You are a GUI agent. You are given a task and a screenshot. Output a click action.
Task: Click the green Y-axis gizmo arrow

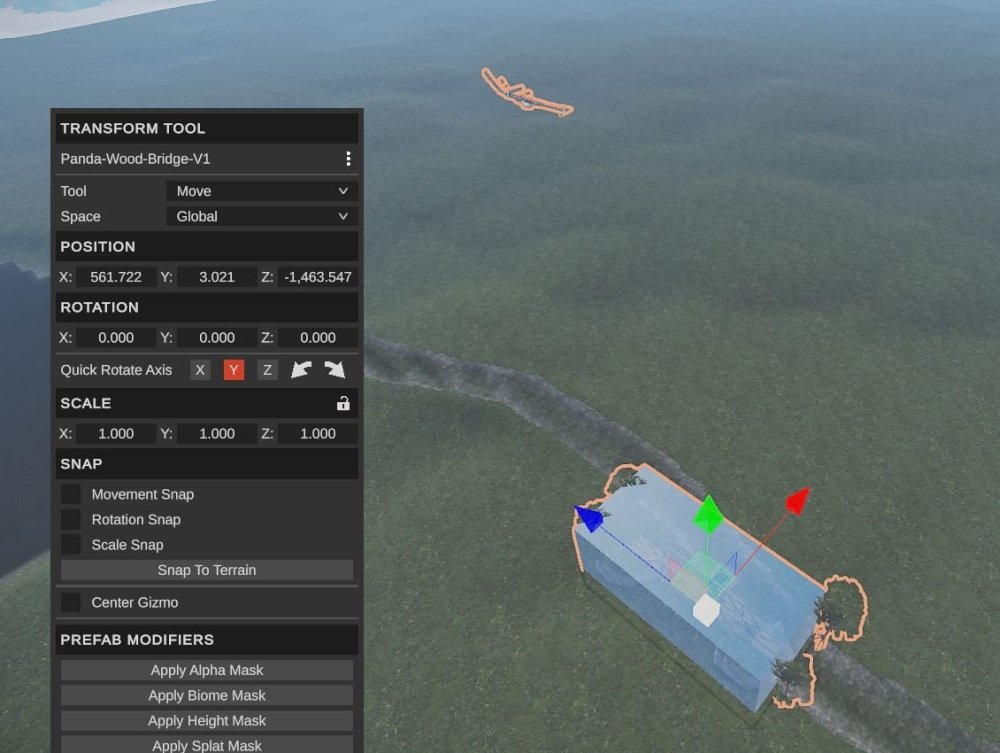point(708,514)
